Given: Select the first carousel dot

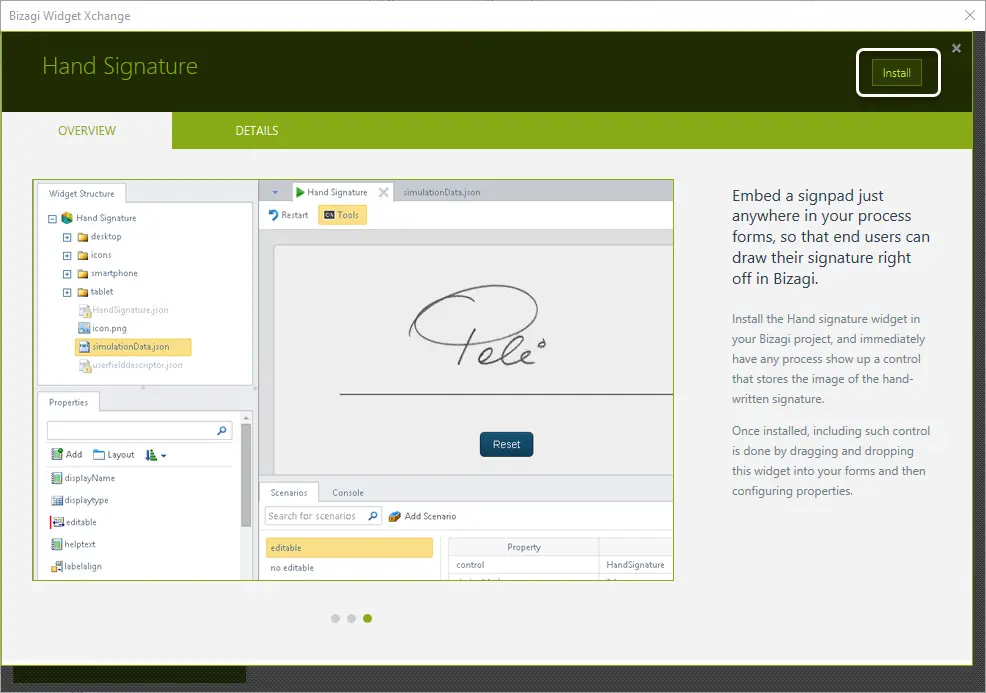Looking at the screenshot, I should tap(335, 619).
